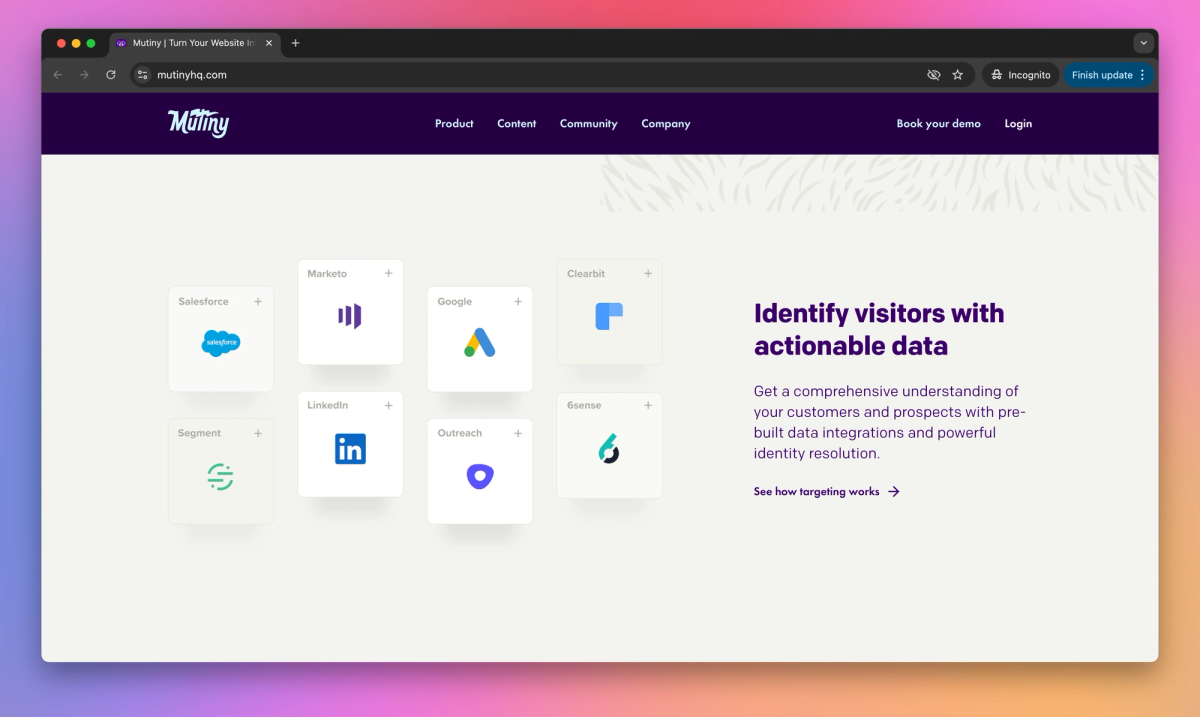Open the Chrome three-dot menu
1200x717 pixels.
pos(1143,75)
